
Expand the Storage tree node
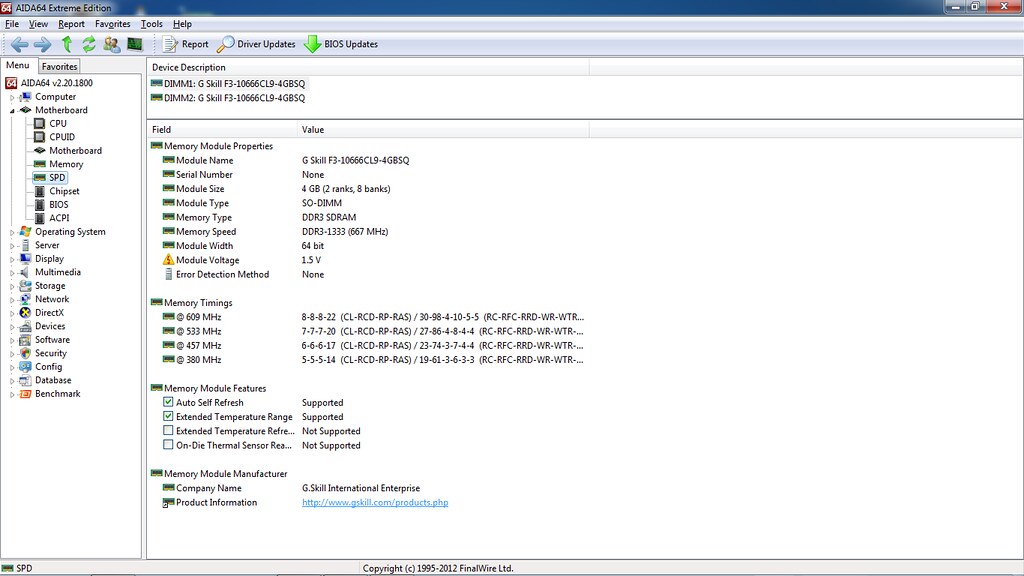pyautogui.click(x=12, y=287)
